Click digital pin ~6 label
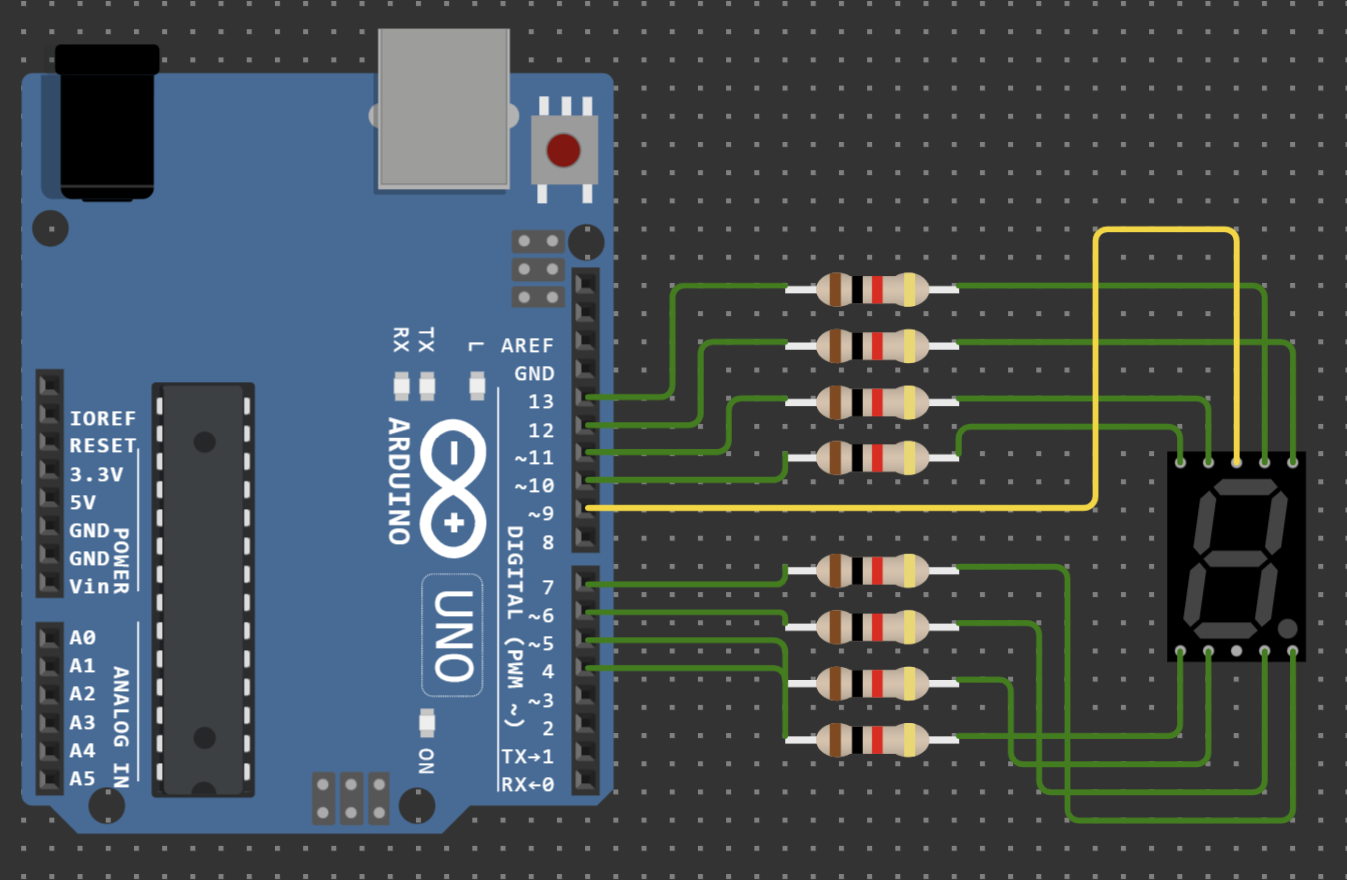 coord(541,615)
